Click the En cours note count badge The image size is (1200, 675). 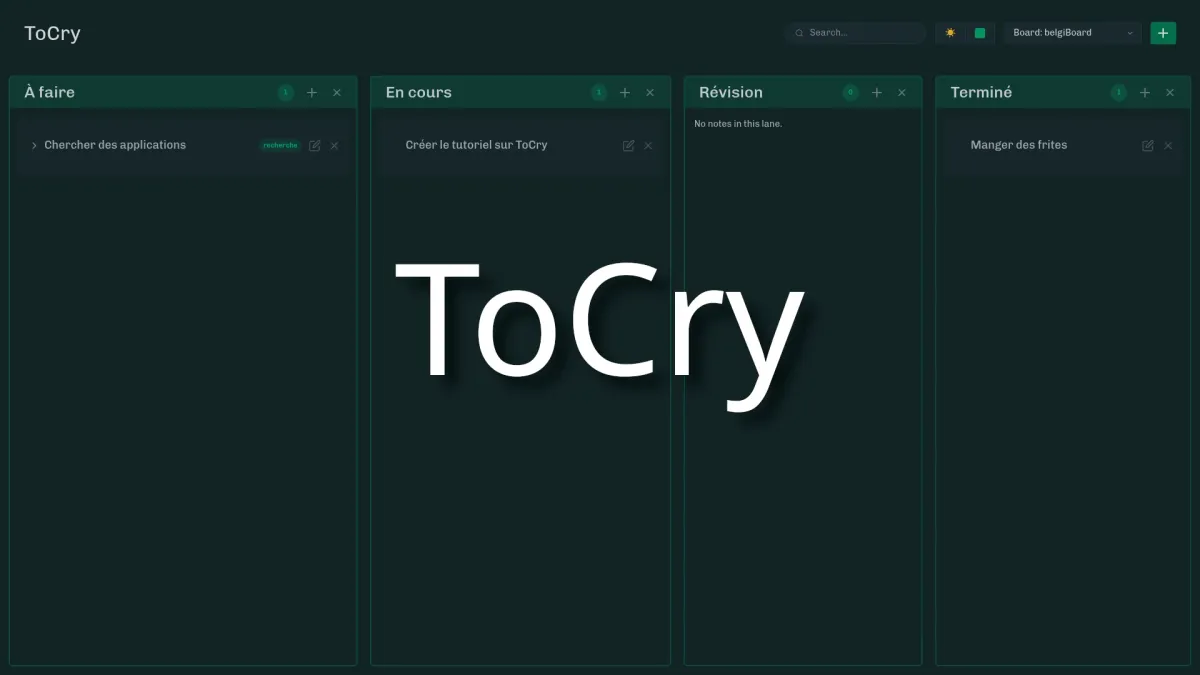point(599,93)
